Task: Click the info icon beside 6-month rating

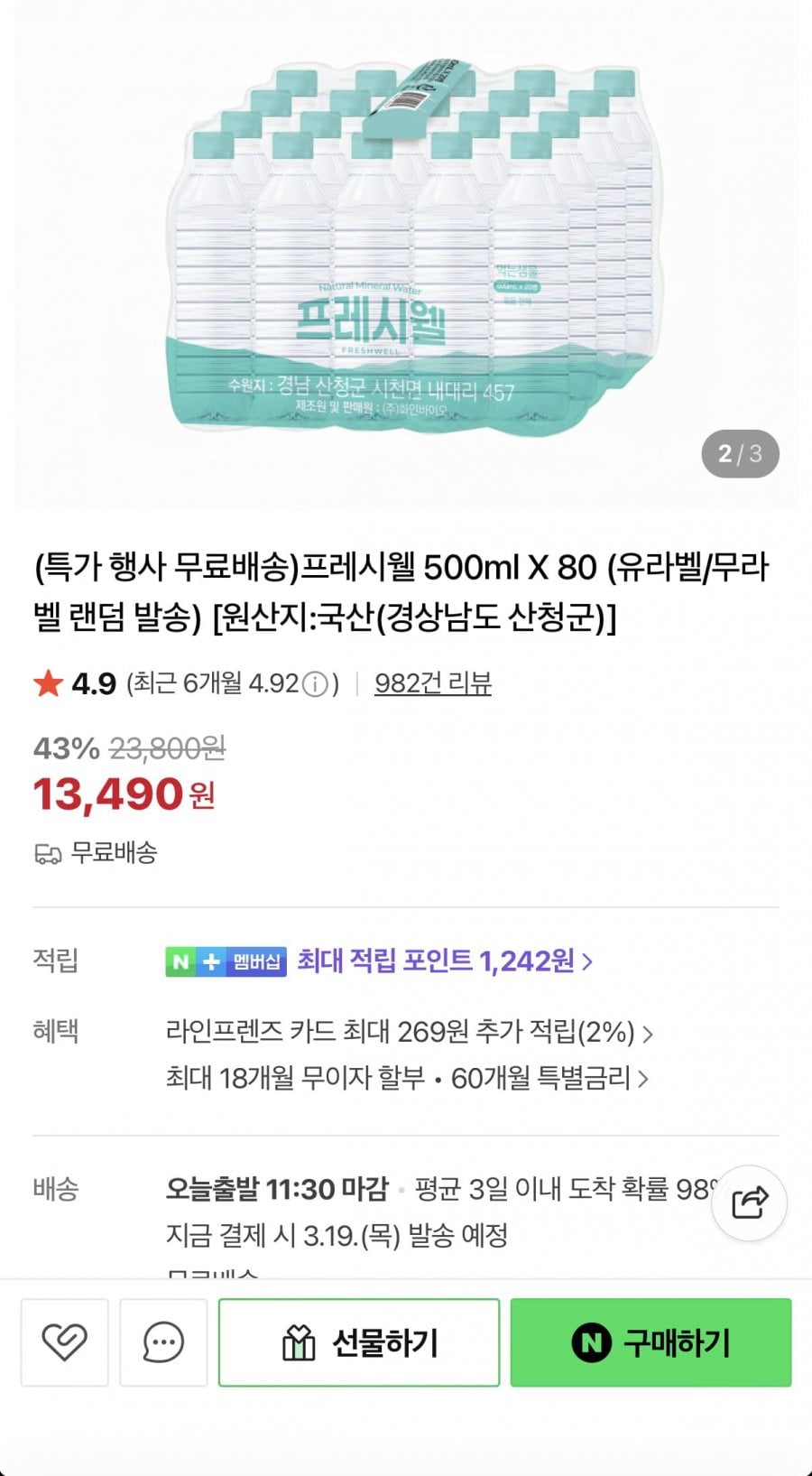Action: click(x=315, y=685)
